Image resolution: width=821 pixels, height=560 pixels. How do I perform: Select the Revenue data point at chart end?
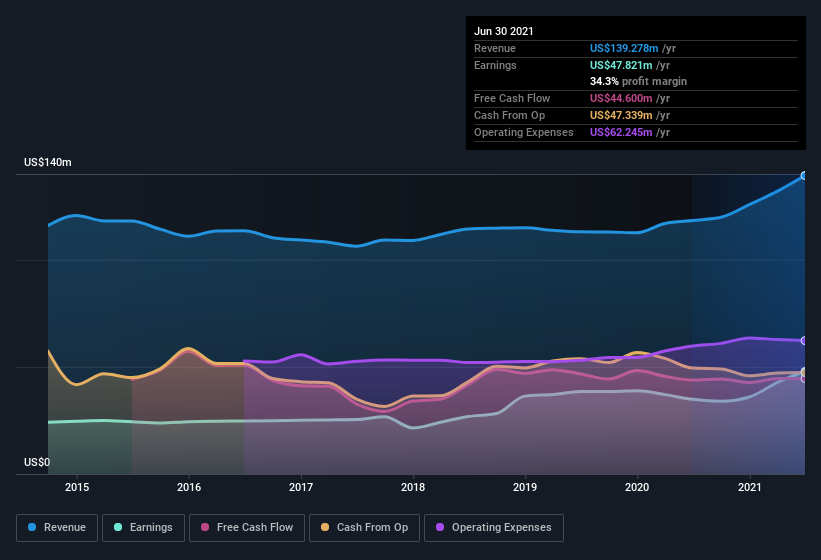(804, 176)
